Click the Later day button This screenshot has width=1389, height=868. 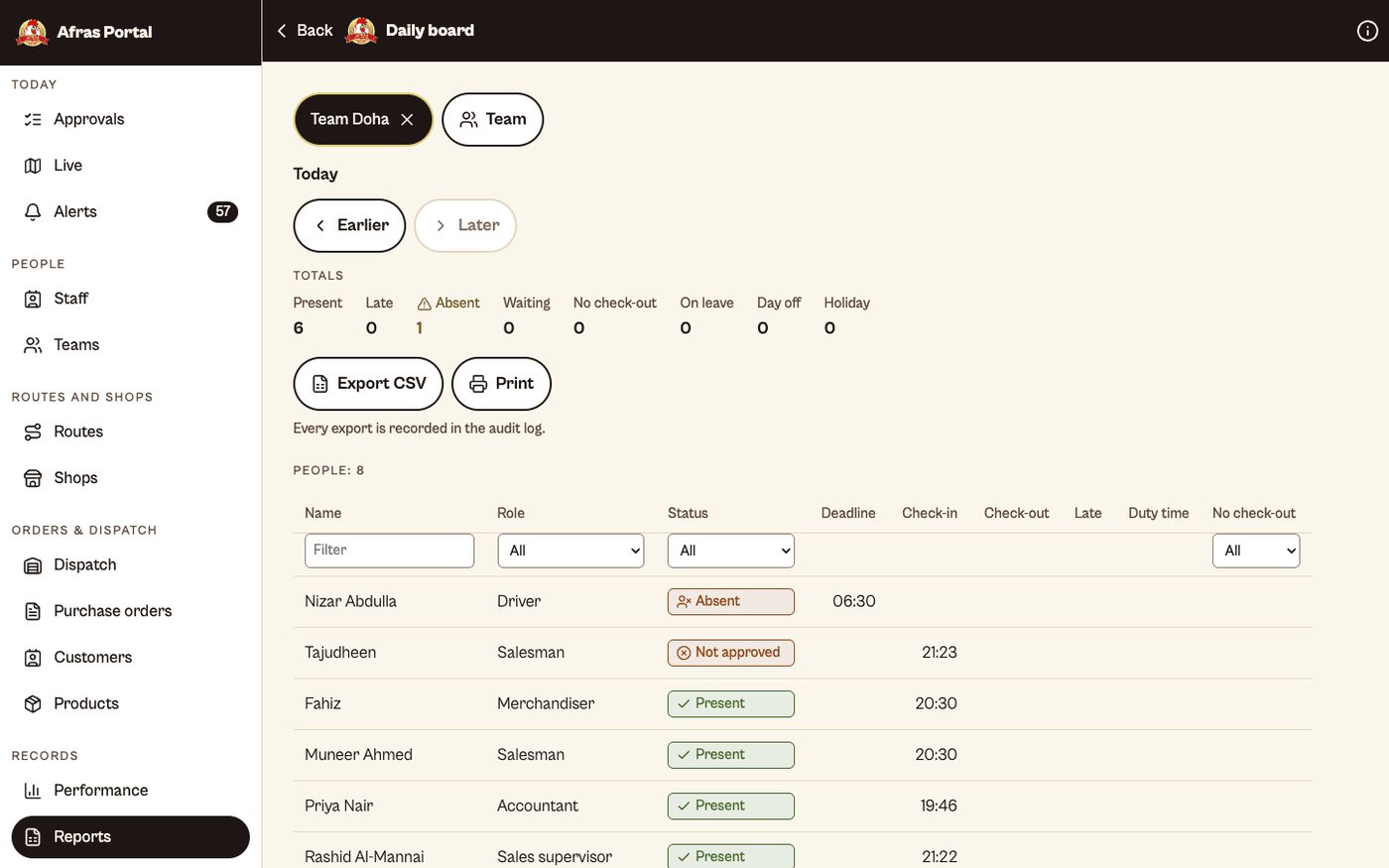pos(465,225)
